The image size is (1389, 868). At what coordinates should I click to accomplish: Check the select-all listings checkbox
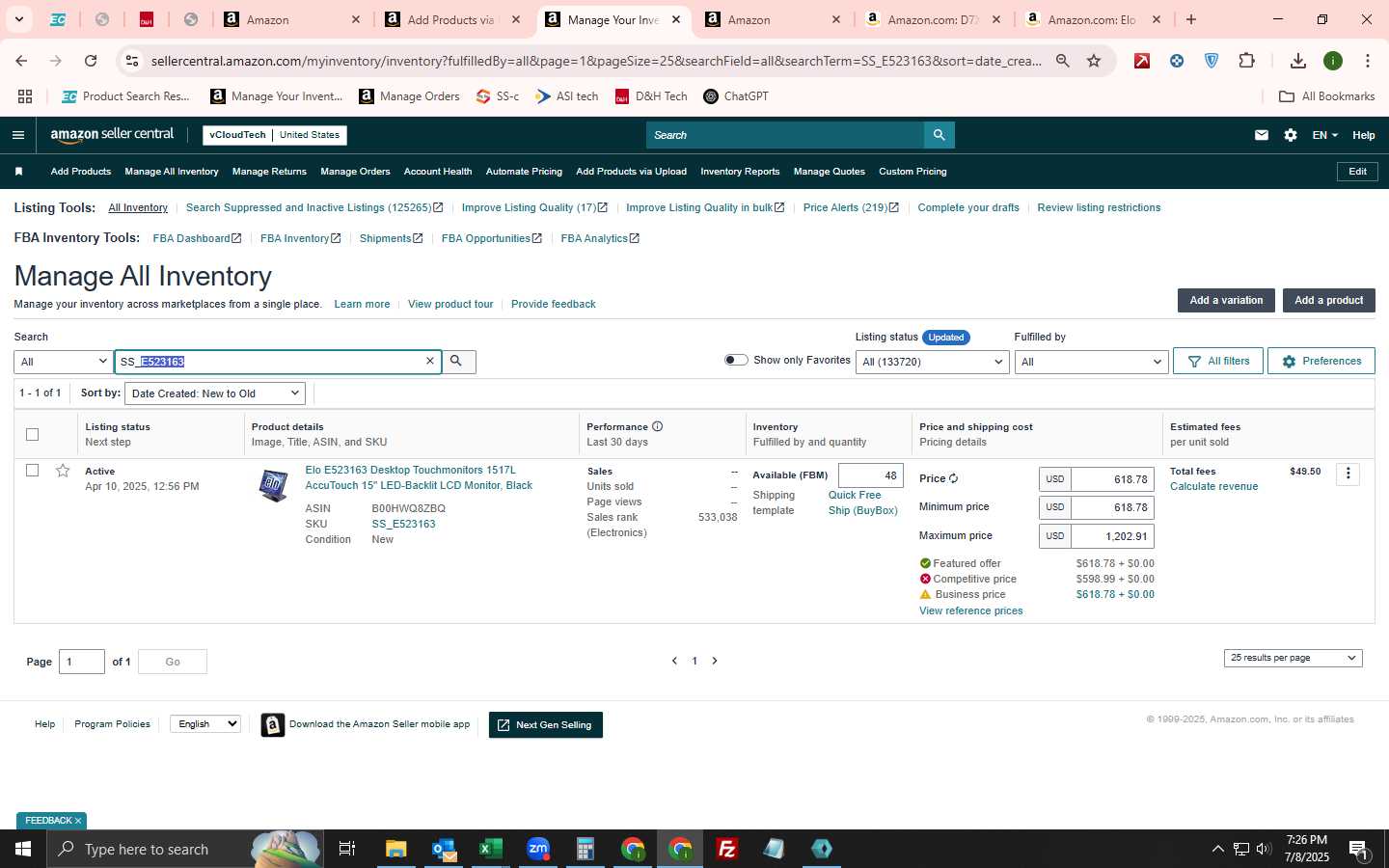point(32,434)
